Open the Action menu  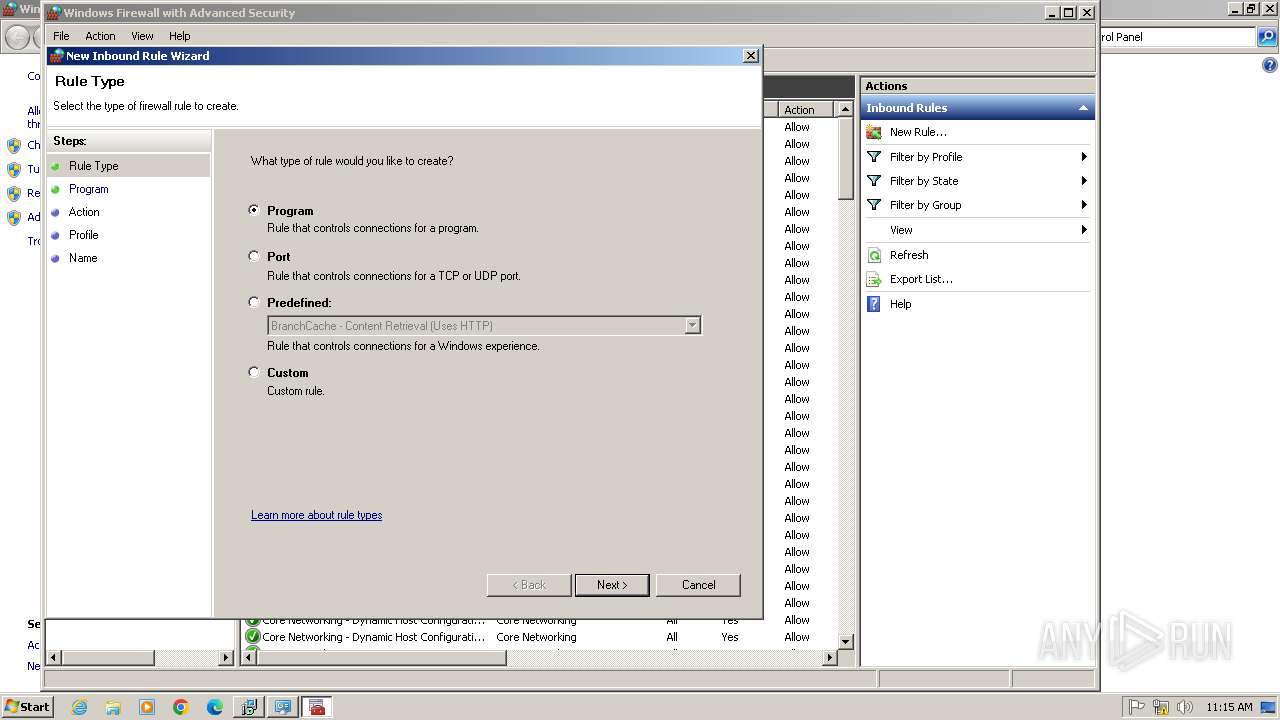100,36
